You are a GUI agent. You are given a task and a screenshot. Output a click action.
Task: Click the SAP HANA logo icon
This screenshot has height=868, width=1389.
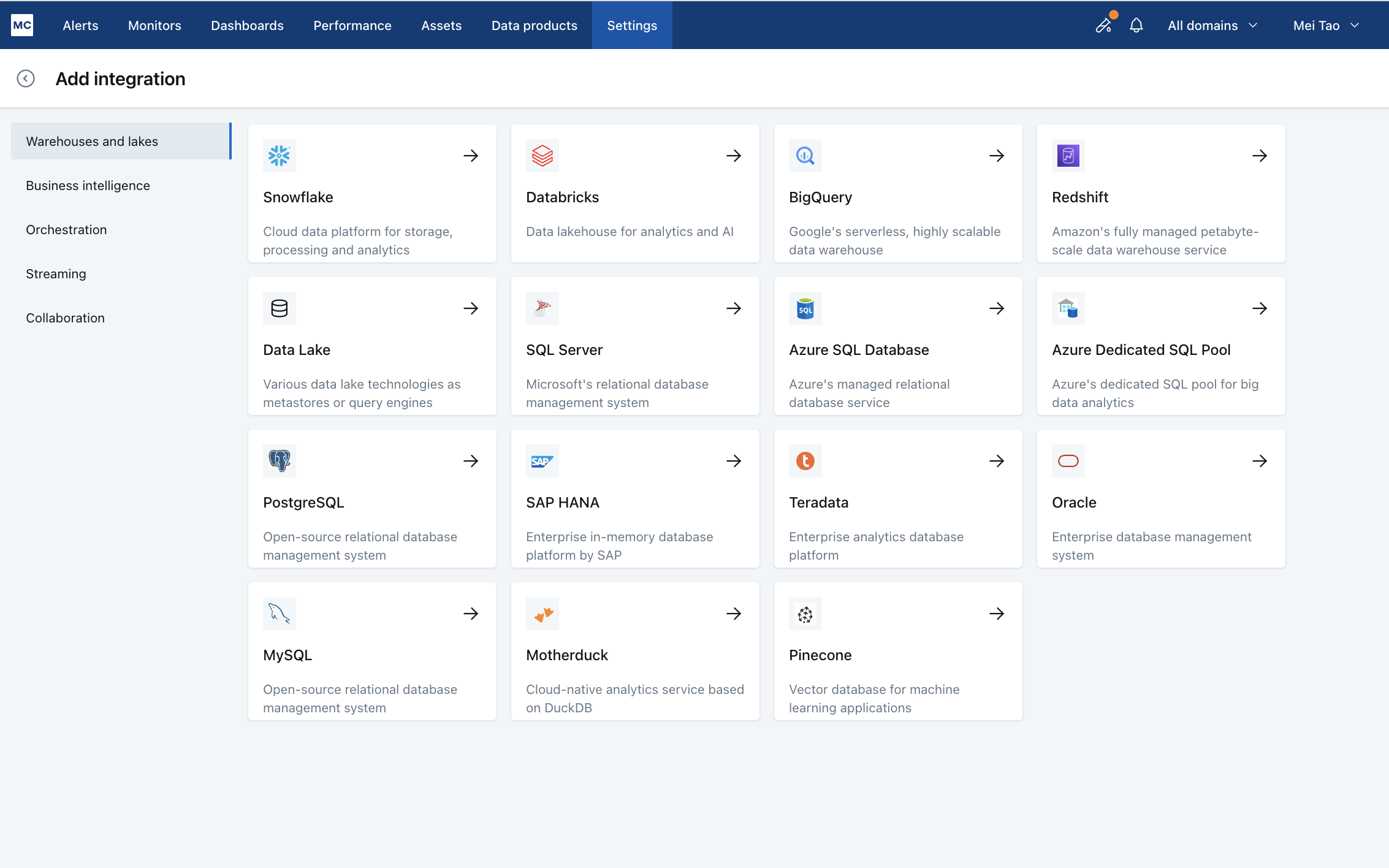tap(542, 461)
